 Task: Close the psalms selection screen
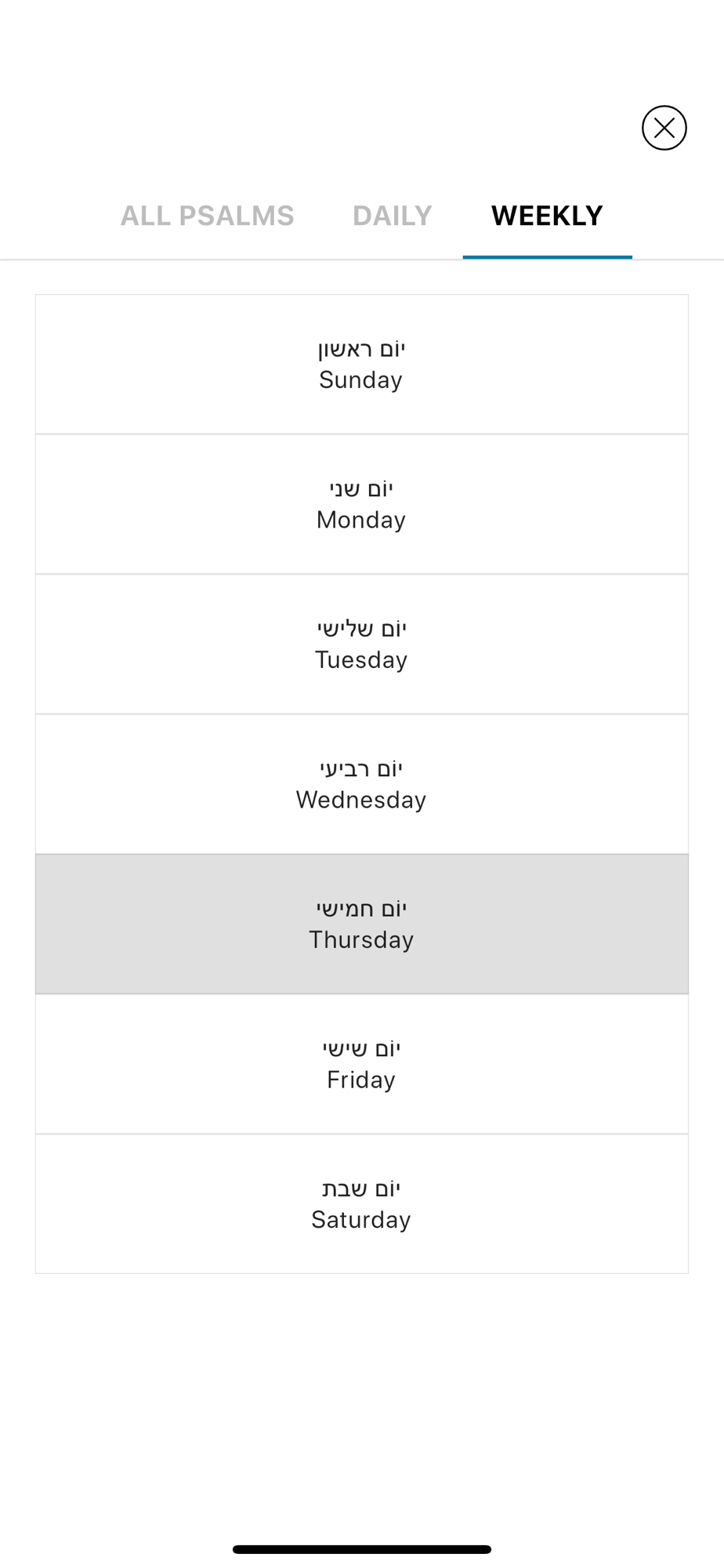tap(664, 128)
